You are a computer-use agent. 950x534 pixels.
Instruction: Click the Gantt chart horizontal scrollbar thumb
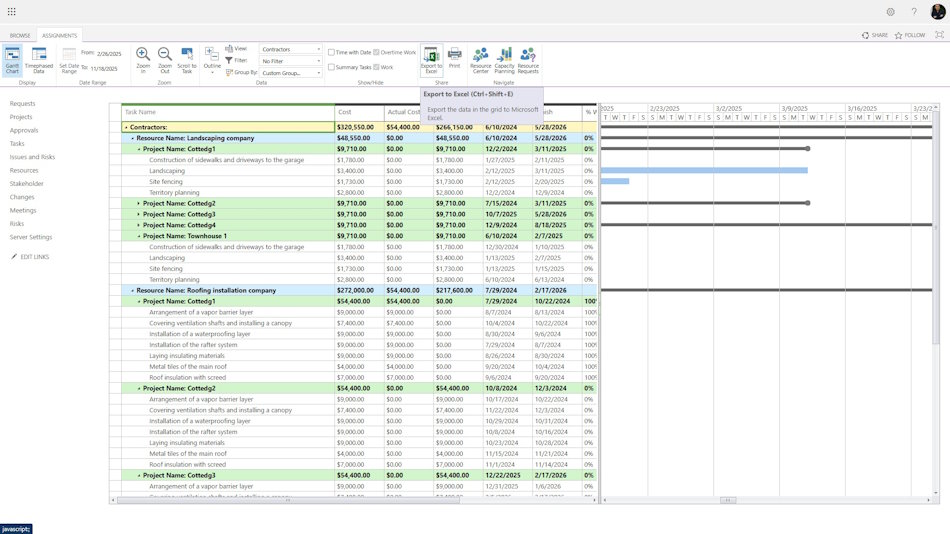pyautogui.click(x=728, y=500)
